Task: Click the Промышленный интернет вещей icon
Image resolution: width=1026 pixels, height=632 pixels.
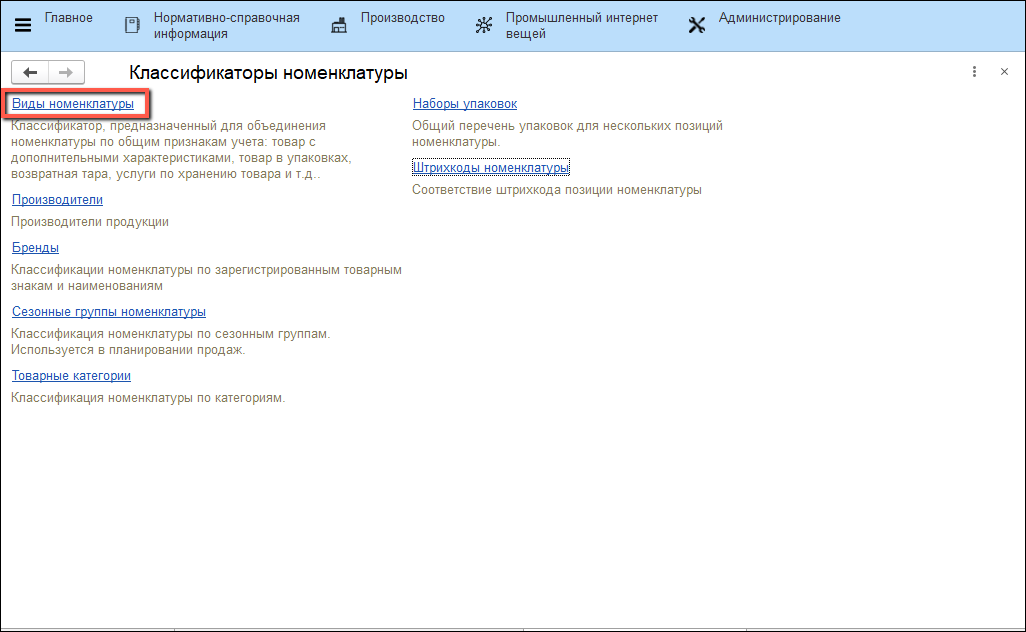Action: click(483, 26)
